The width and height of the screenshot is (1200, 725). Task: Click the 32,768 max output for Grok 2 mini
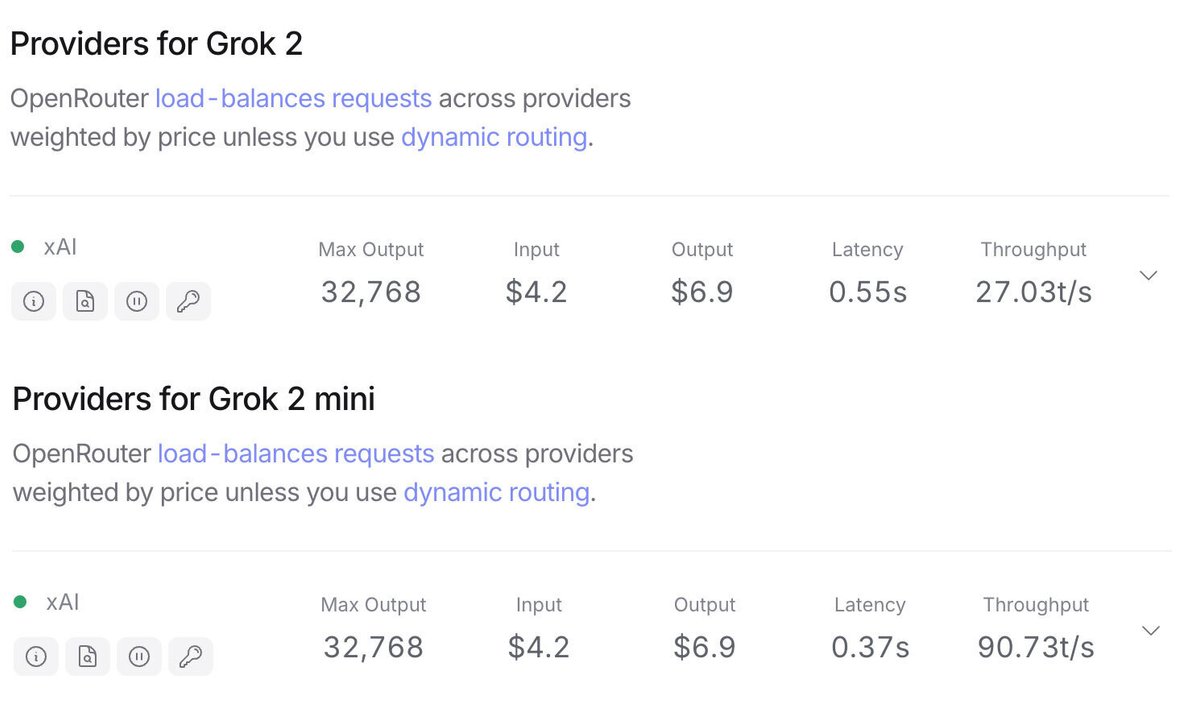click(373, 647)
